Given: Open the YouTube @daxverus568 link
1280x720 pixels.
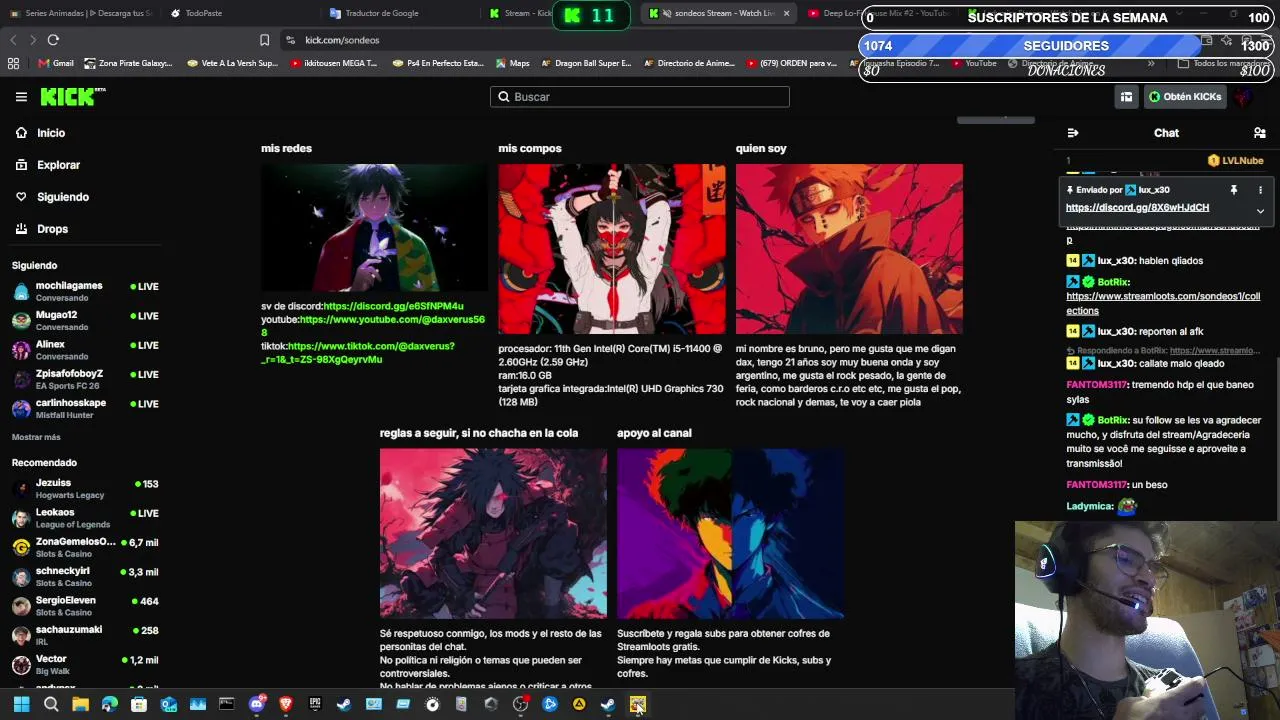Looking at the screenshot, I should coord(375,325).
